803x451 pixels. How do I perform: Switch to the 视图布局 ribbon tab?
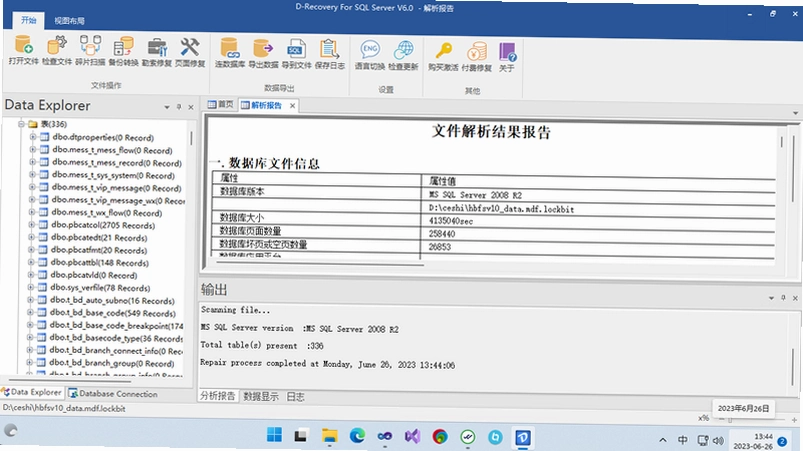70,20
